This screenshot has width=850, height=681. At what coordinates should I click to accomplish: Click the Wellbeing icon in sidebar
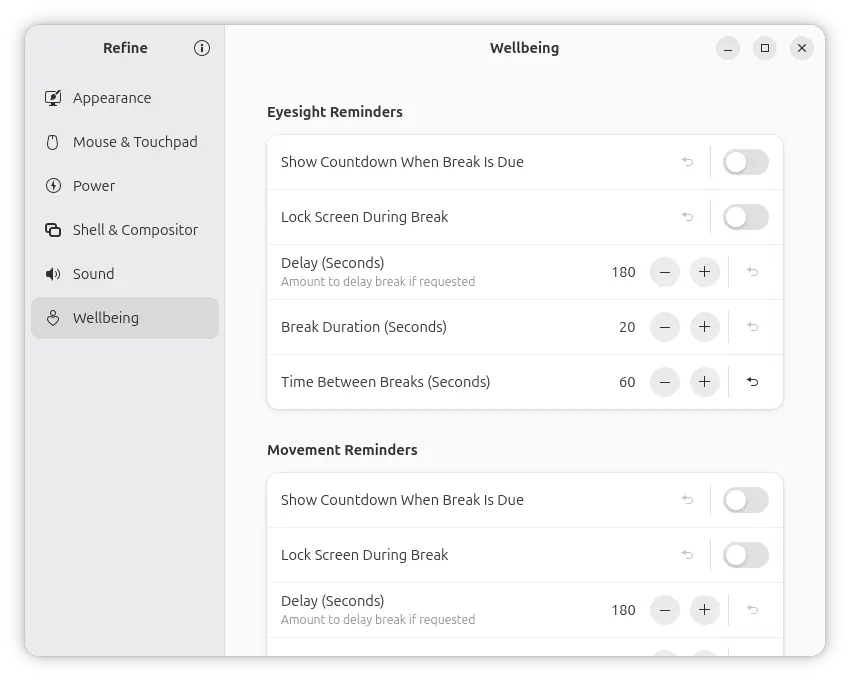[53, 318]
